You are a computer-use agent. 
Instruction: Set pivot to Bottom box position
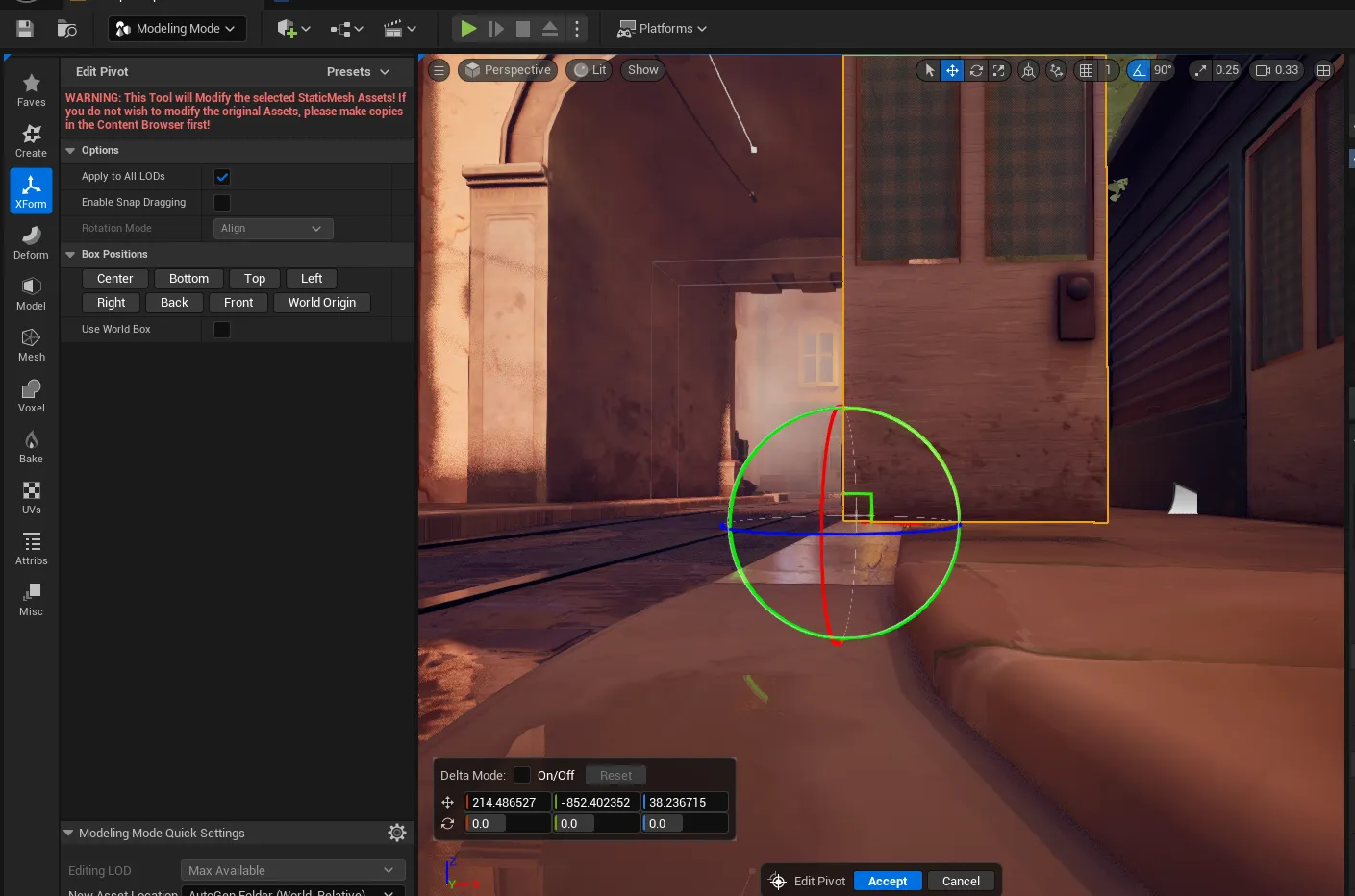tap(188, 279)
